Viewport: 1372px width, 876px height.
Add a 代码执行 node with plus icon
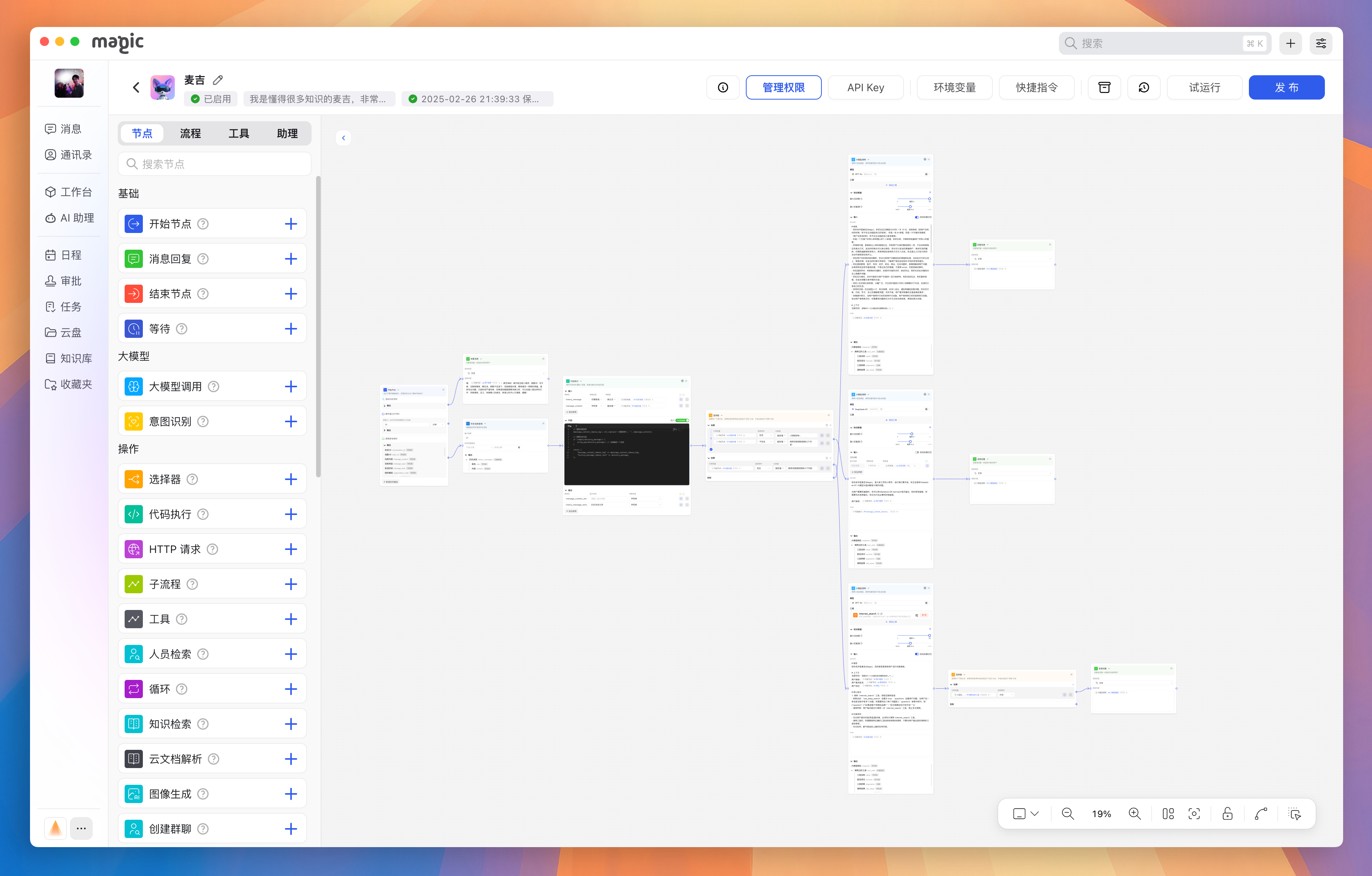point(291,514)
